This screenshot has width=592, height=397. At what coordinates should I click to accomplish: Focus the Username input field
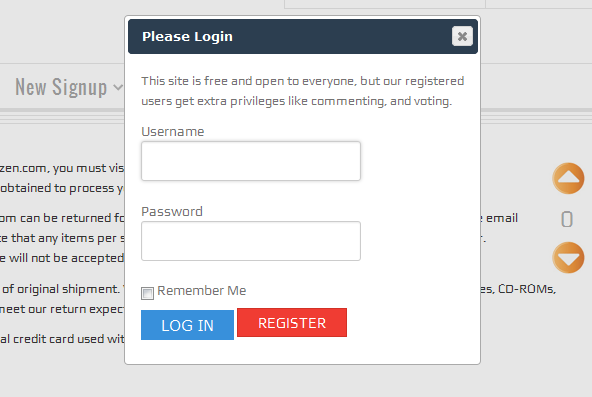[x=251, y=161]
